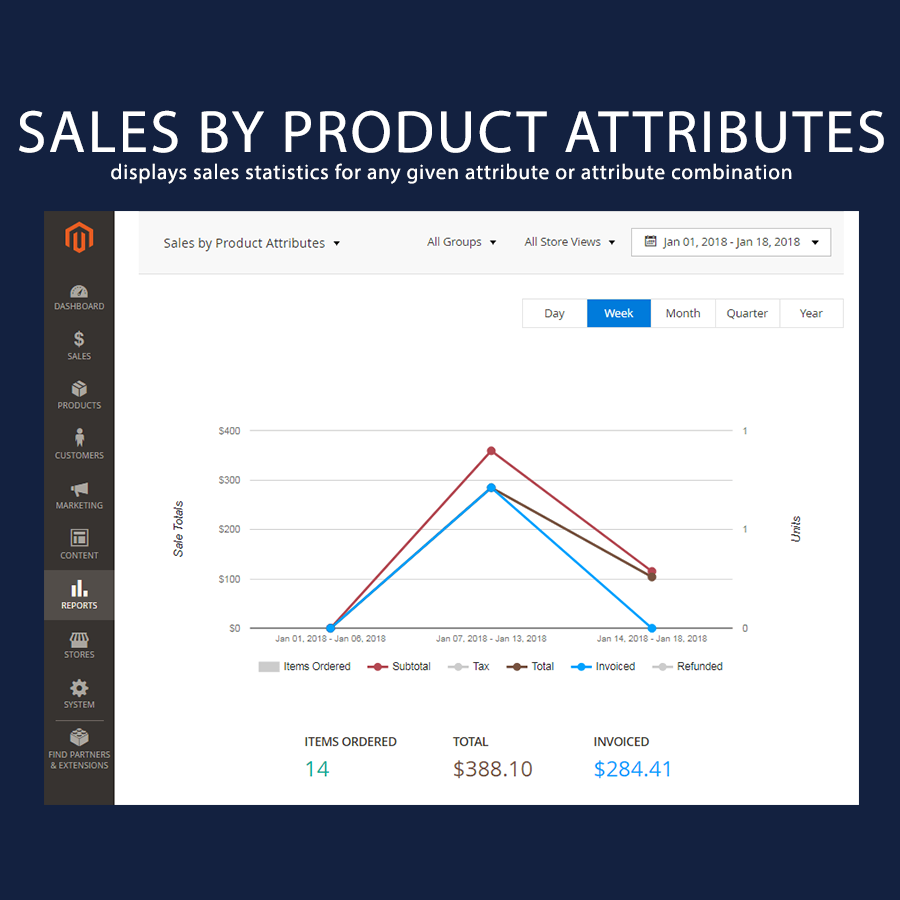Toggle Tax legend series
The width and height of the screenshot is (900, 900).
click(x=468, y=666)
